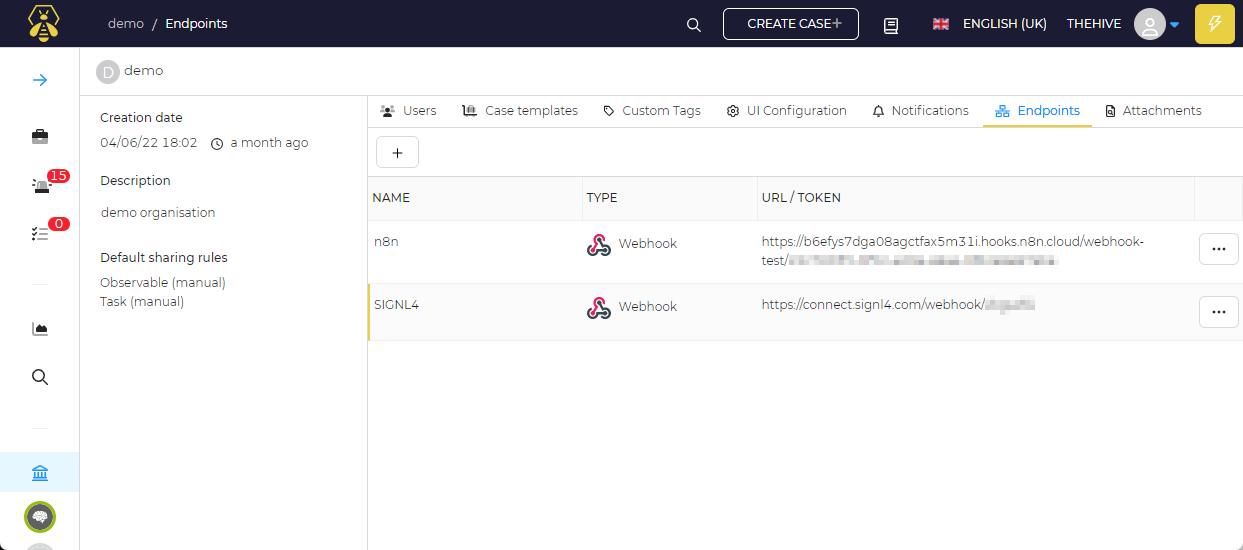Image resolution: width=1243 pixels, height=550 pixels.
Task: Click the demo organisation D avatar
Action: click(107, 72)
